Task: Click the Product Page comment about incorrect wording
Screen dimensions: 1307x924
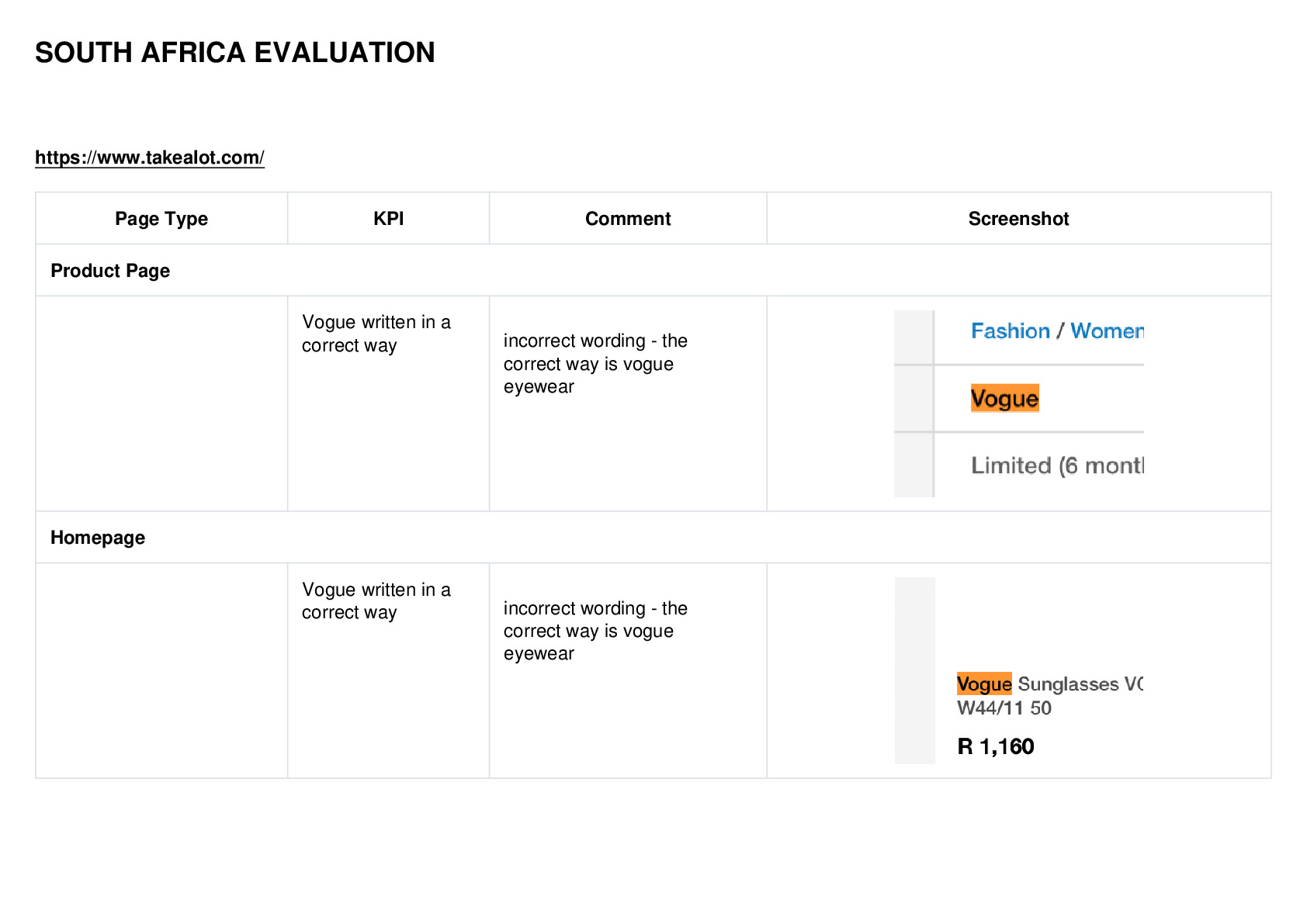Action: pos(595,364)
